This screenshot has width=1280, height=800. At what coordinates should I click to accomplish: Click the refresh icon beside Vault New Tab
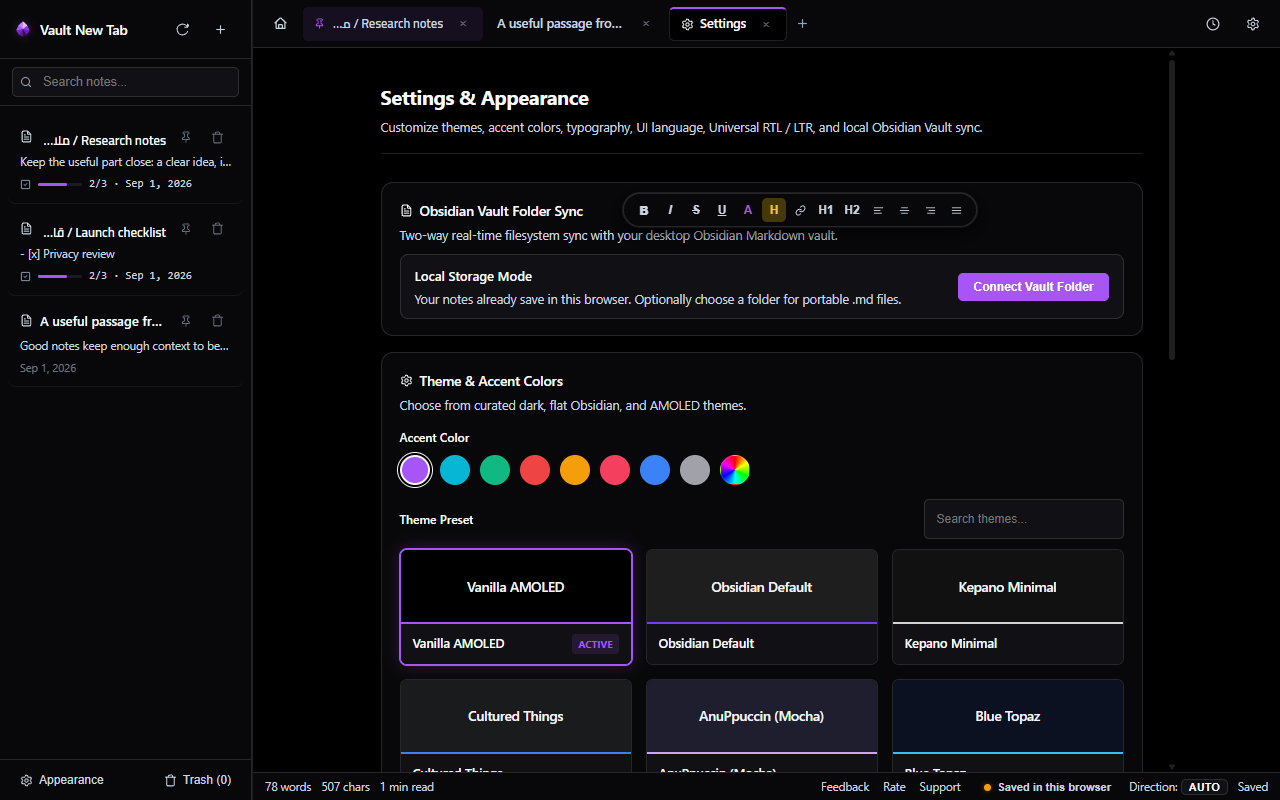(182, 30)
